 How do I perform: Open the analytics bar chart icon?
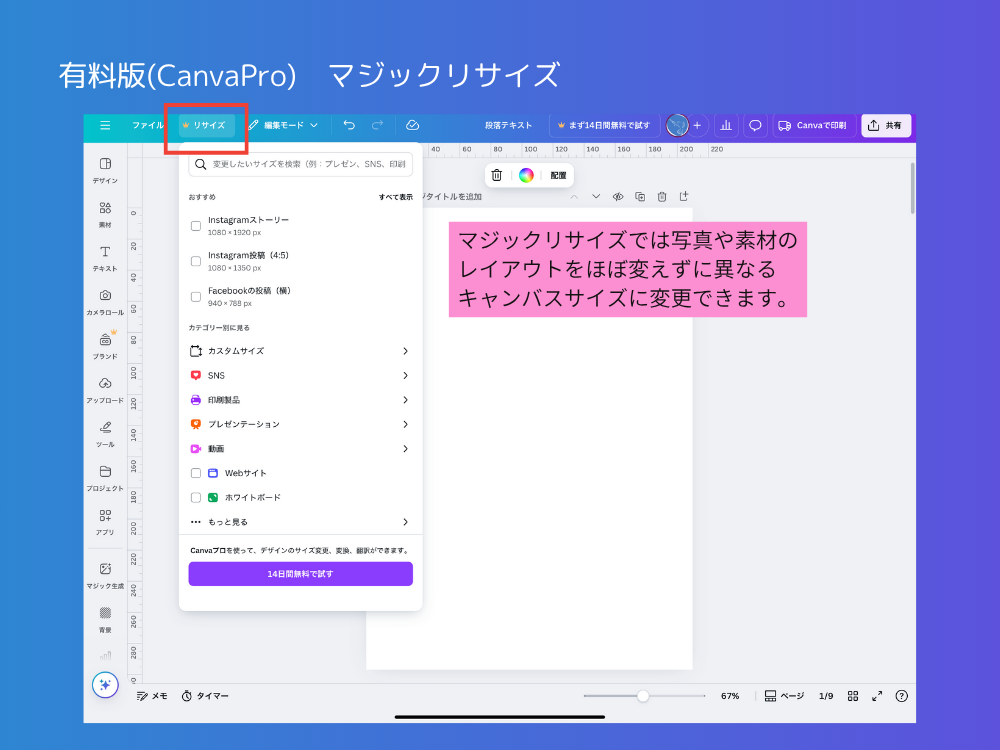726,125
